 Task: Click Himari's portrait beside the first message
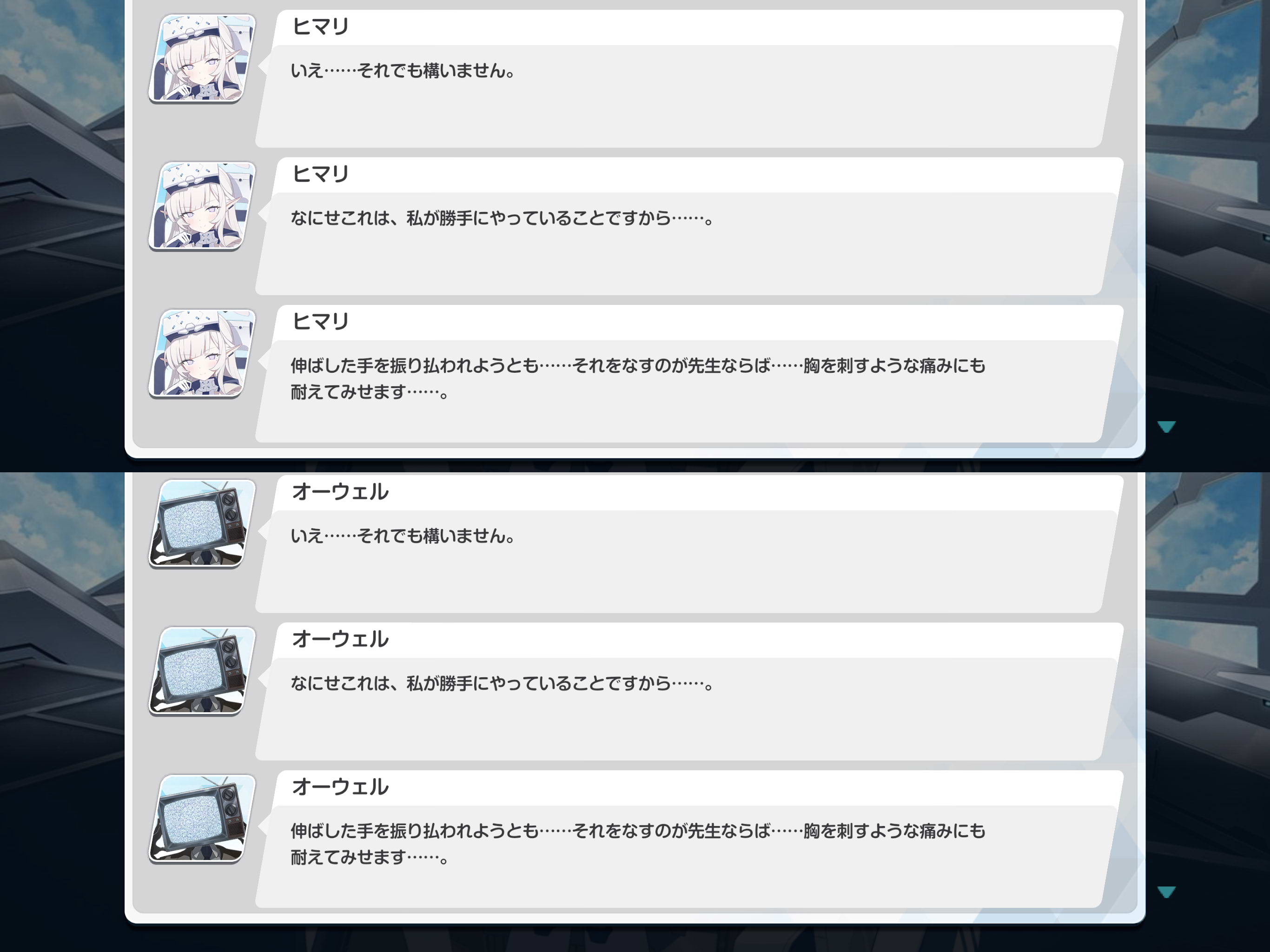point(202,58)
